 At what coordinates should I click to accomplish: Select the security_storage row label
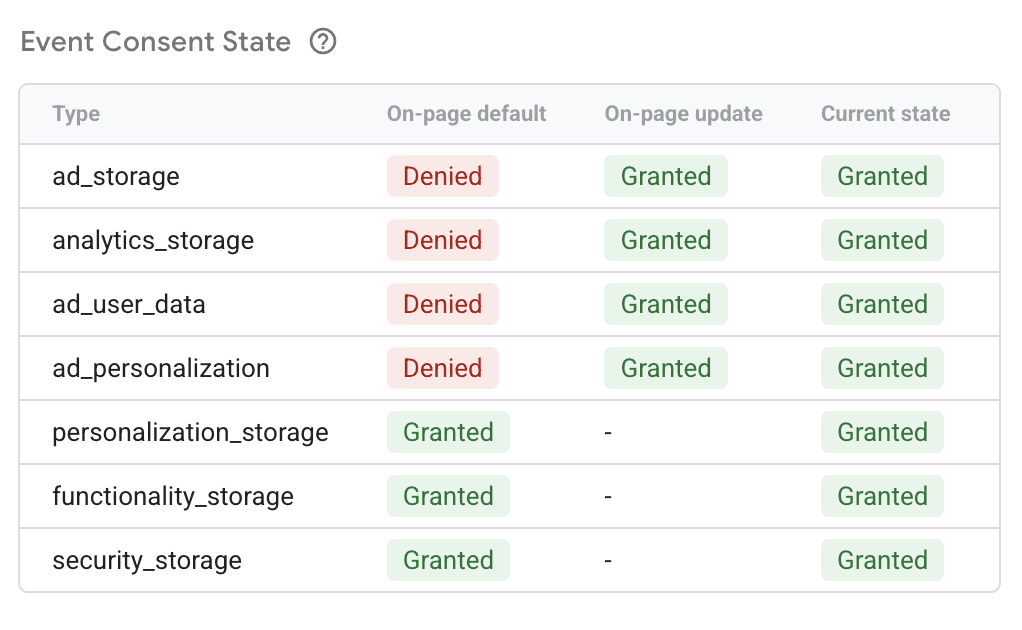click(x=147, y=561)
